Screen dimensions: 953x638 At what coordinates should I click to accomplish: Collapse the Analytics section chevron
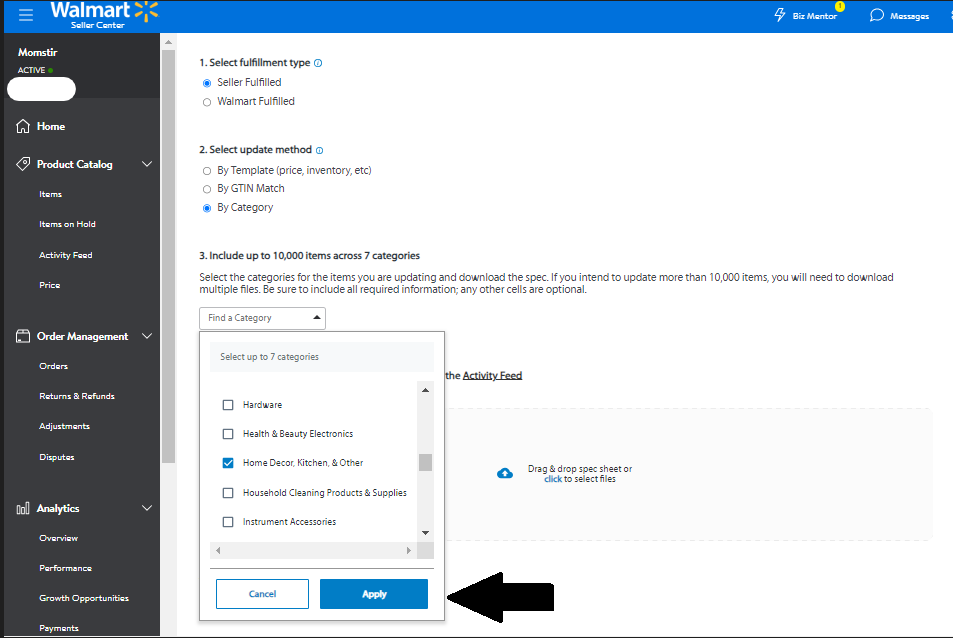pos(146,508)
